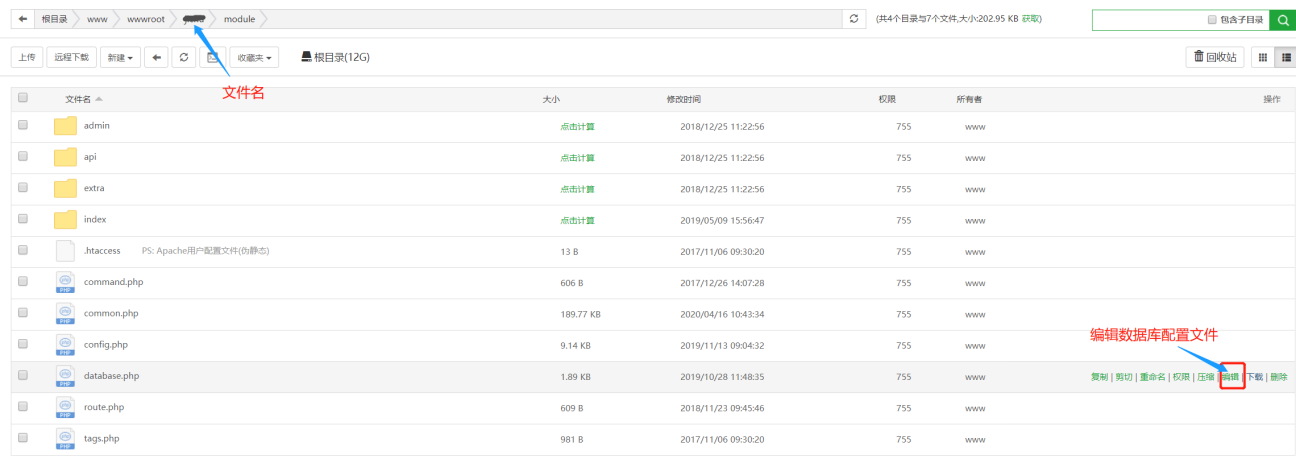
Task: Refresh the directory using the path bar refresh icon
Action: (x=853, y=19)
